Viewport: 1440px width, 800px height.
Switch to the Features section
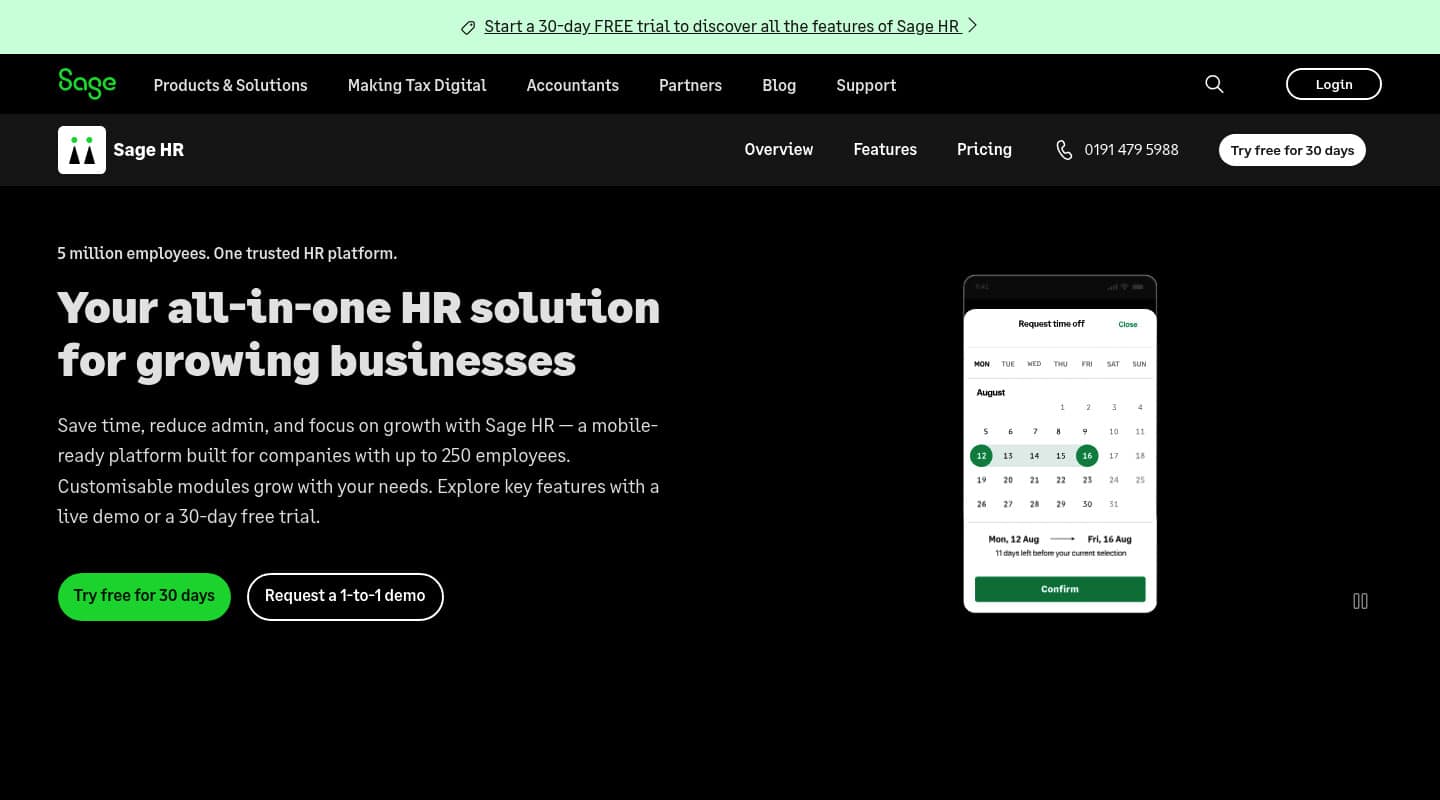885,149
